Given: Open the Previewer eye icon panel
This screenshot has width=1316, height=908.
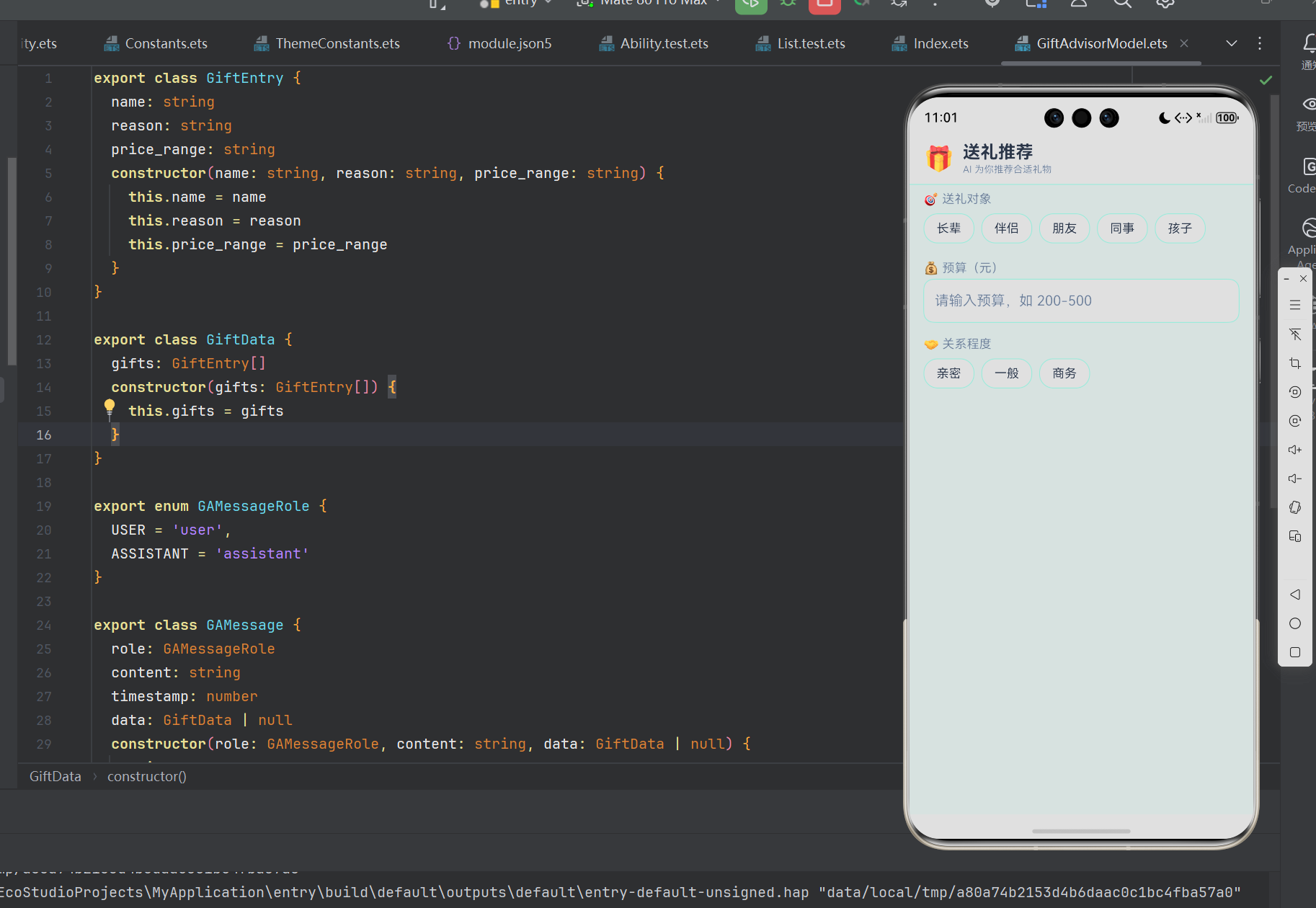Looking at the screenshot, I should click(1309, 104).
